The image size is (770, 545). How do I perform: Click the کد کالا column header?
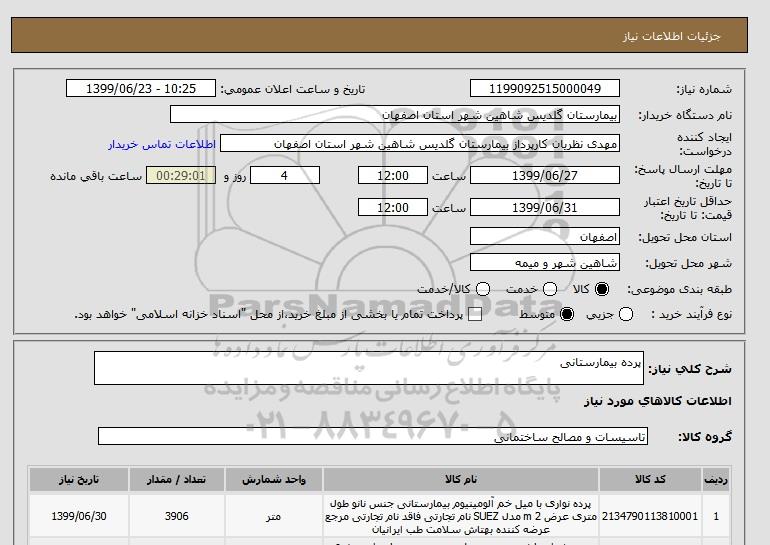click(650, 480)
